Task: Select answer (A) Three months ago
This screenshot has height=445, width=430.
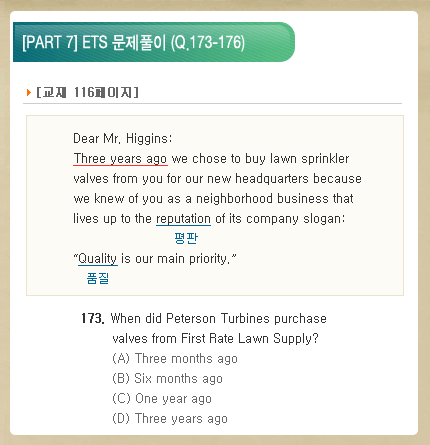Action: (x=175, y=359)
